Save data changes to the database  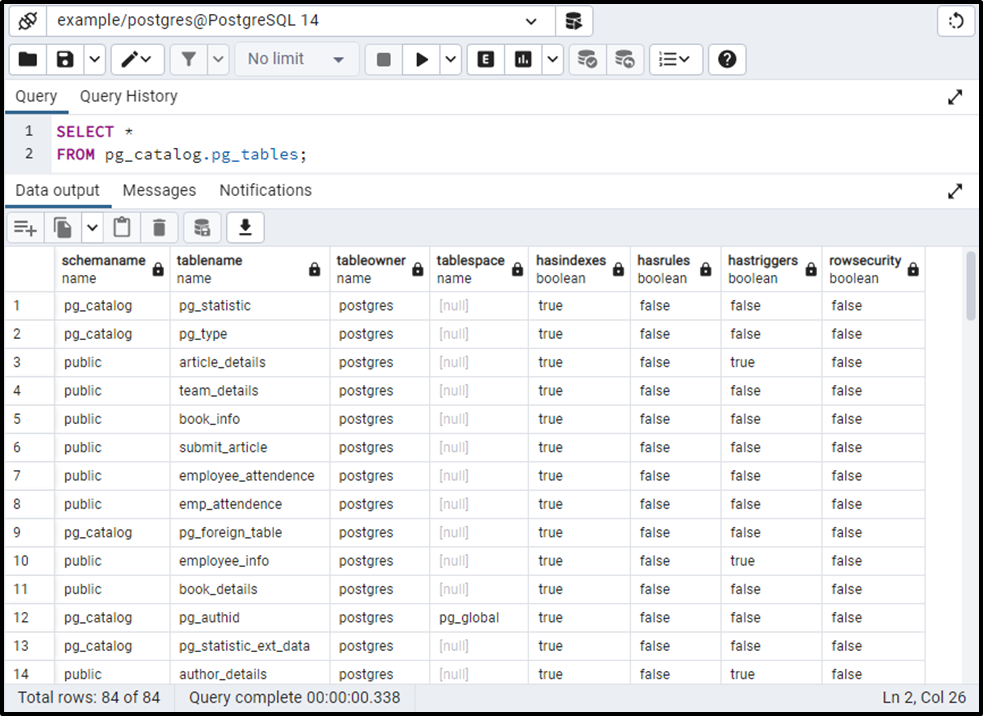click(x=202, y=227)
